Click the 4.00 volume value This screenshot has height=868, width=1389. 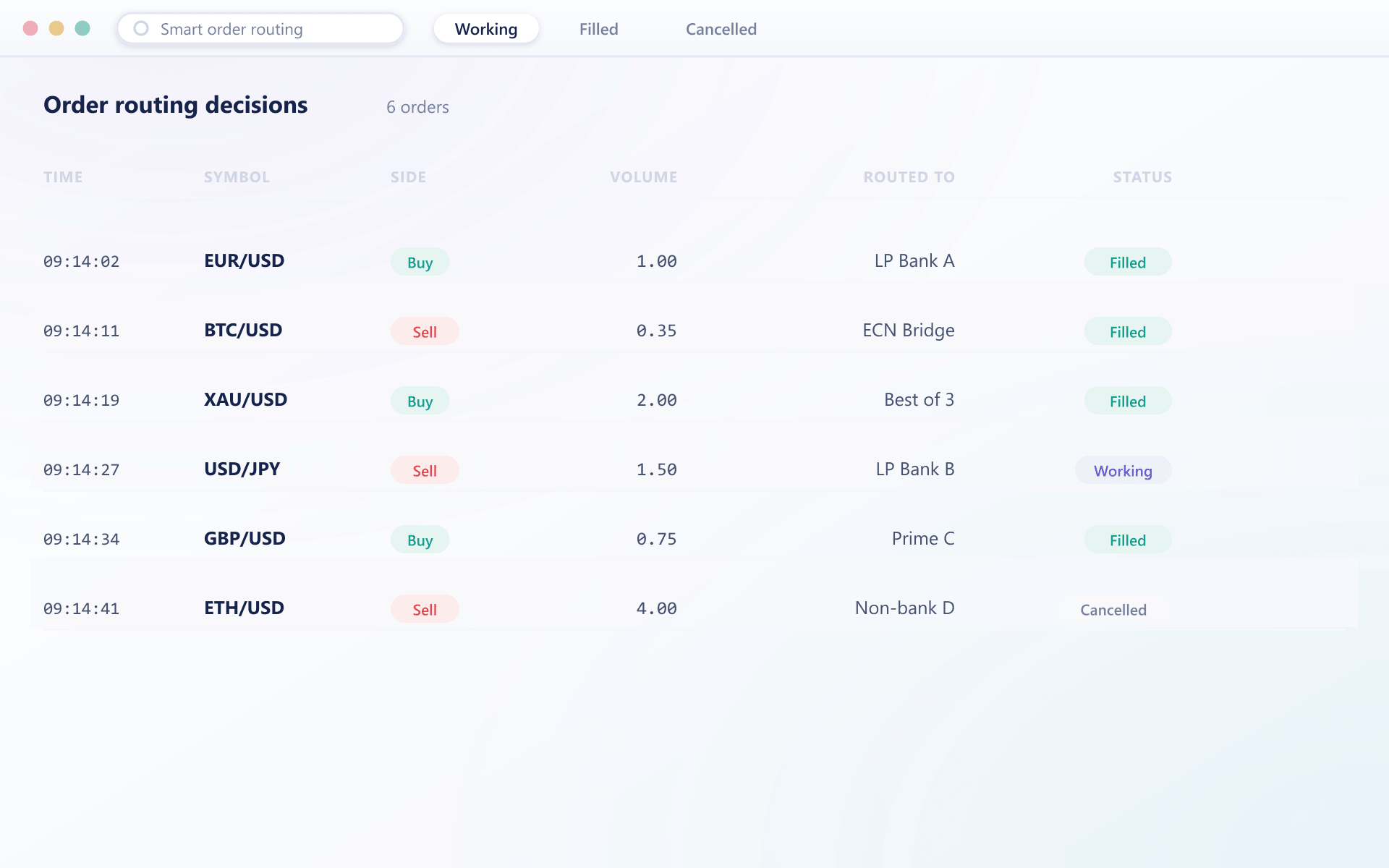(656, 608)
